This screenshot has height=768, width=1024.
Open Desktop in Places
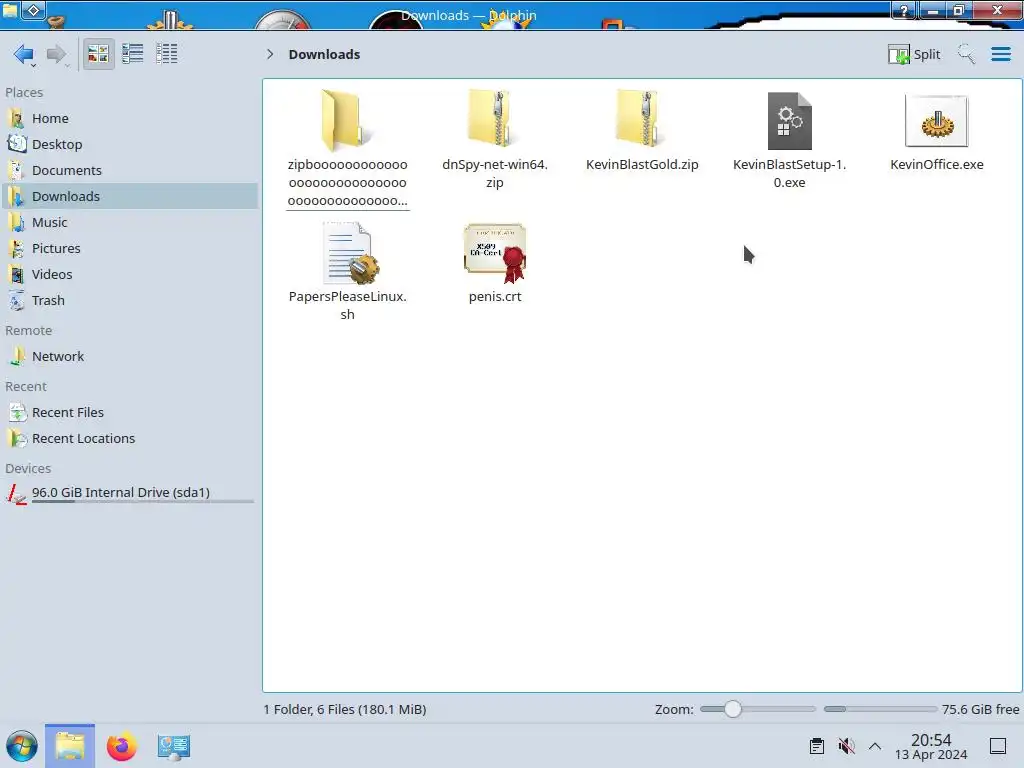pos(129,144)
